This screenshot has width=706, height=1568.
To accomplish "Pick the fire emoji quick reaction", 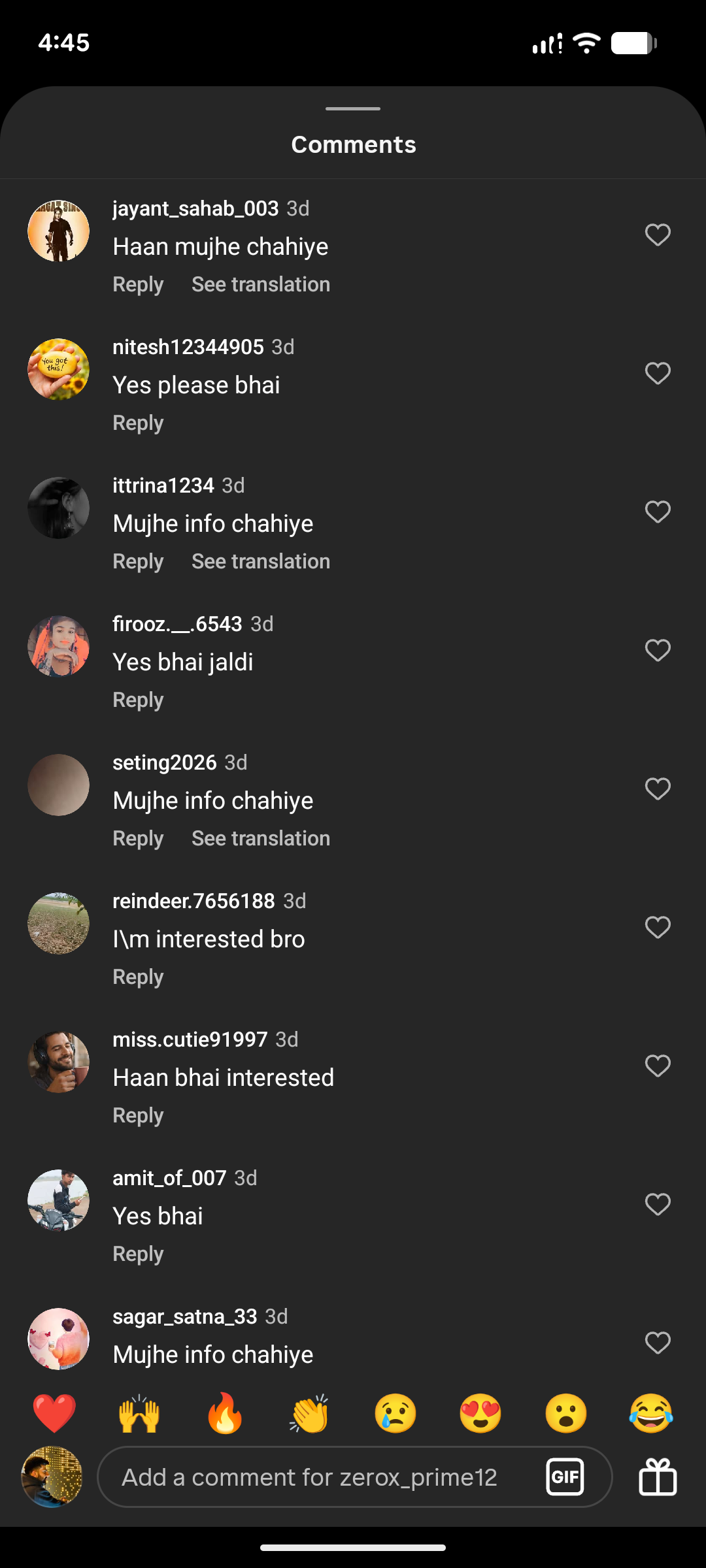I will (x=225, y=1413).
